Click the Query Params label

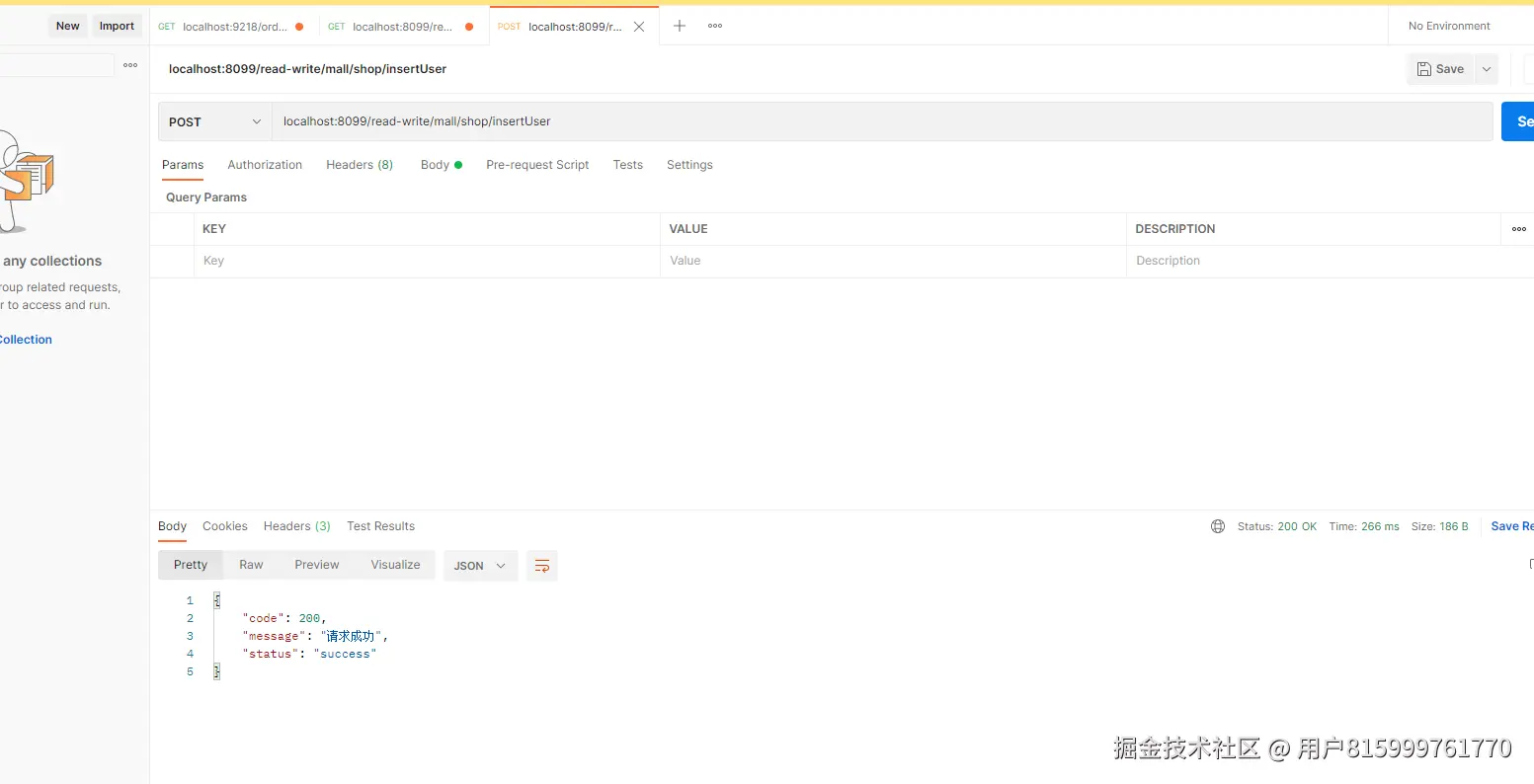click(x=206, y=197)
